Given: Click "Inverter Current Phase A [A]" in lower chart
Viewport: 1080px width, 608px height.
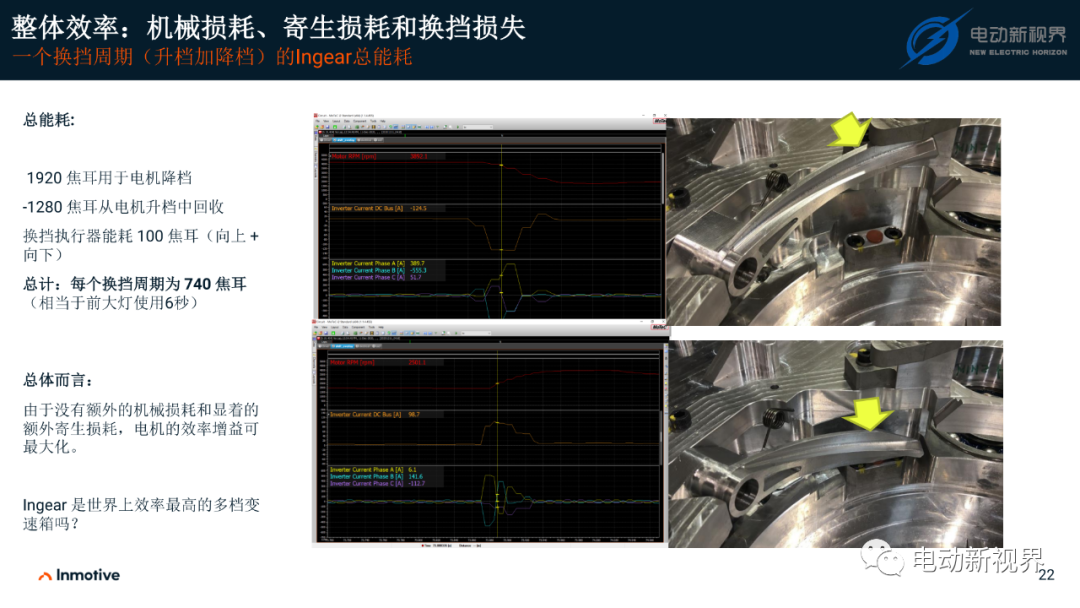Looking at the screenshot, I should 366,470.
